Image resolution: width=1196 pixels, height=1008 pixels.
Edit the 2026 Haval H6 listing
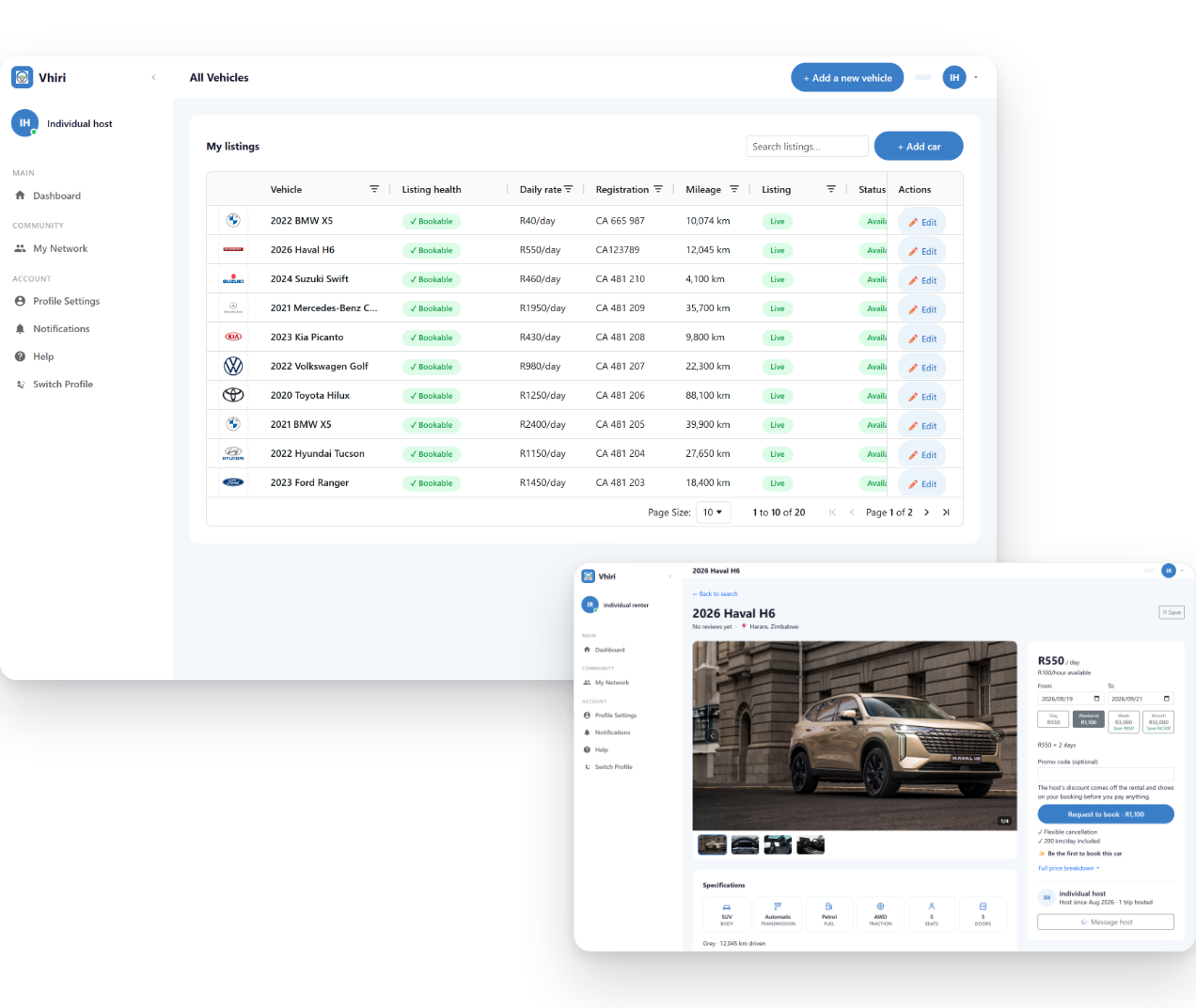922,251
